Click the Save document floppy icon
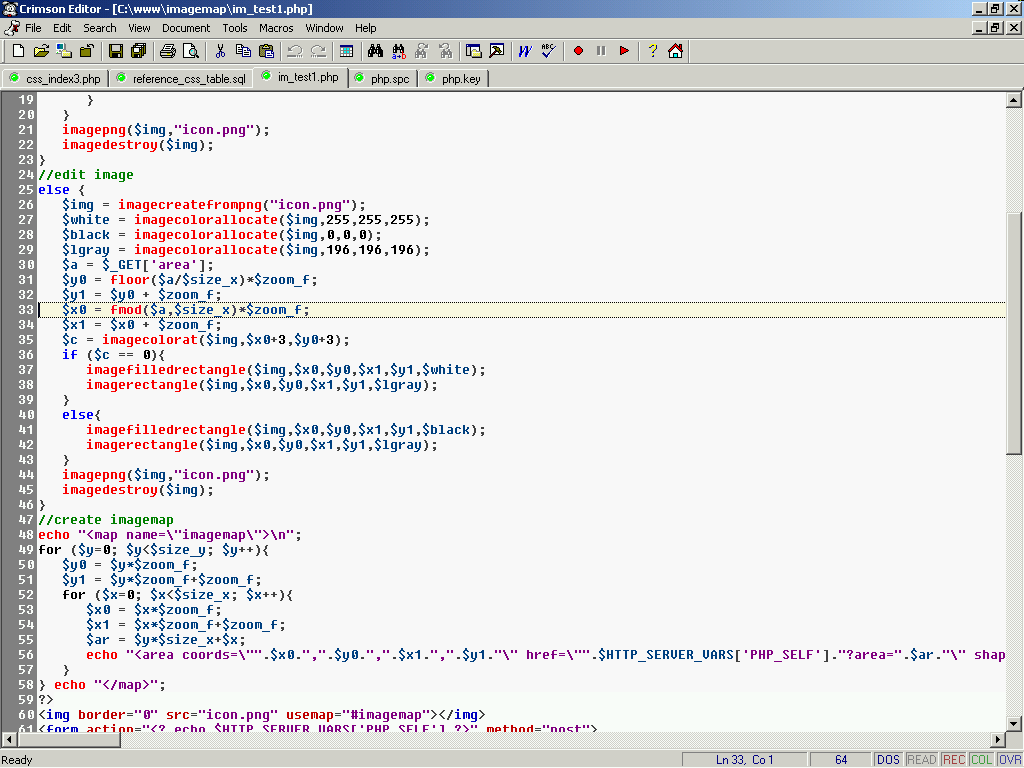The width and height of the screenshot is (1024, 768). pos(115,51)
